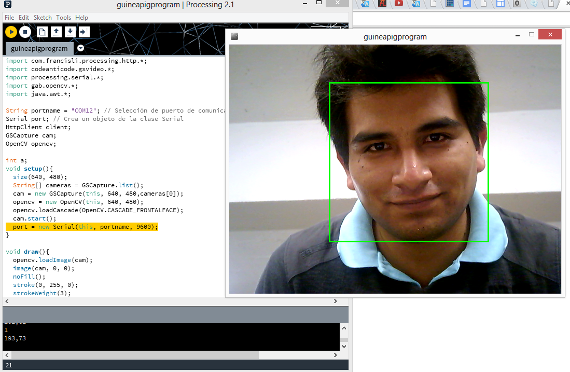
Task: Click the 'void setup(){' code line
Action: (x=29, y=169)
